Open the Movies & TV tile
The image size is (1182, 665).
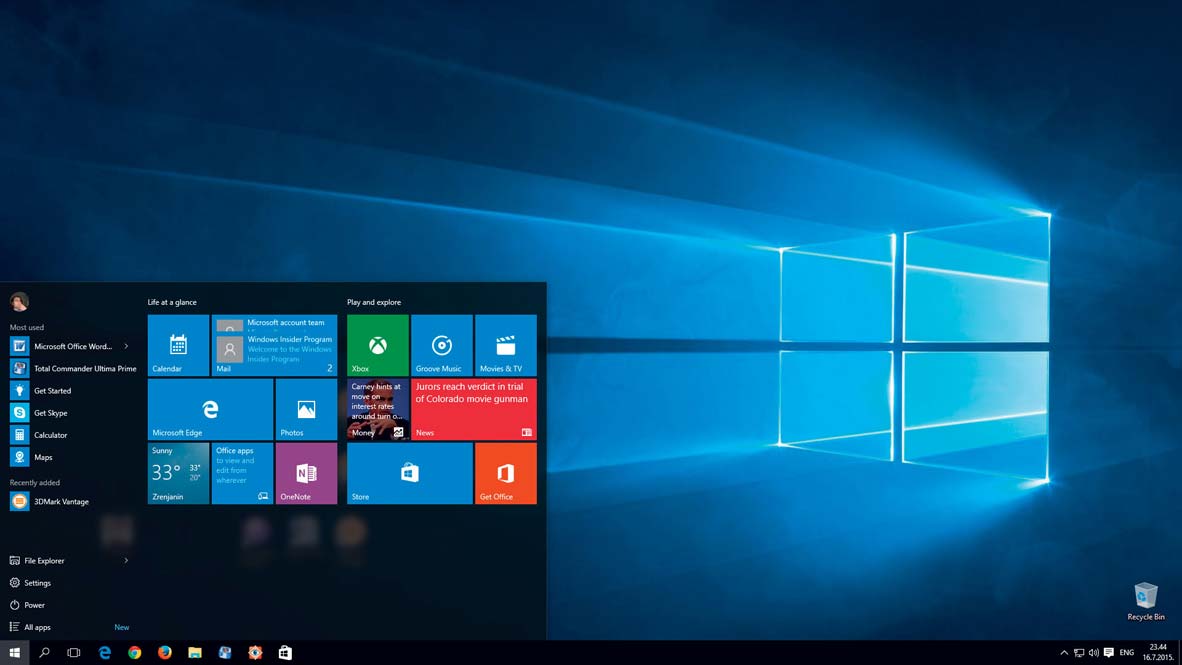pos(506,345)
